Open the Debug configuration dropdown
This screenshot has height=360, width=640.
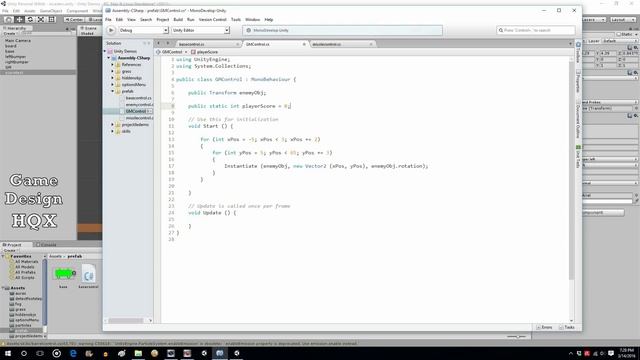point(143,30)
